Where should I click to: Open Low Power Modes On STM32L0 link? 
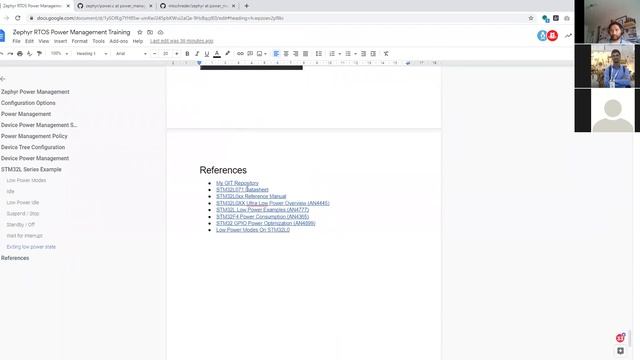click(x=253, y=230)
